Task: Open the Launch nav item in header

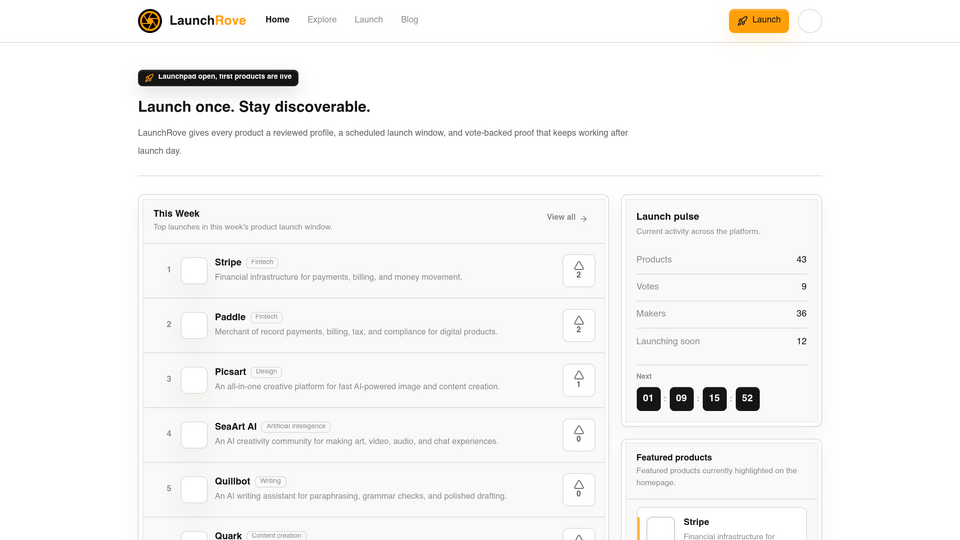Action: coord(369,20)
